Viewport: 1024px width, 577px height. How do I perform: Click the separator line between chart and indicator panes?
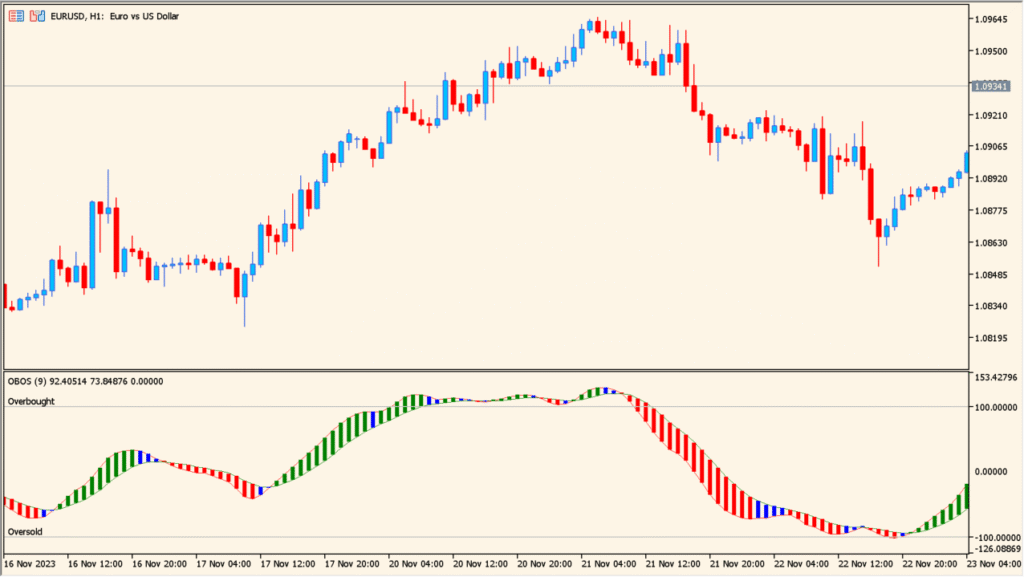point(500,368)
